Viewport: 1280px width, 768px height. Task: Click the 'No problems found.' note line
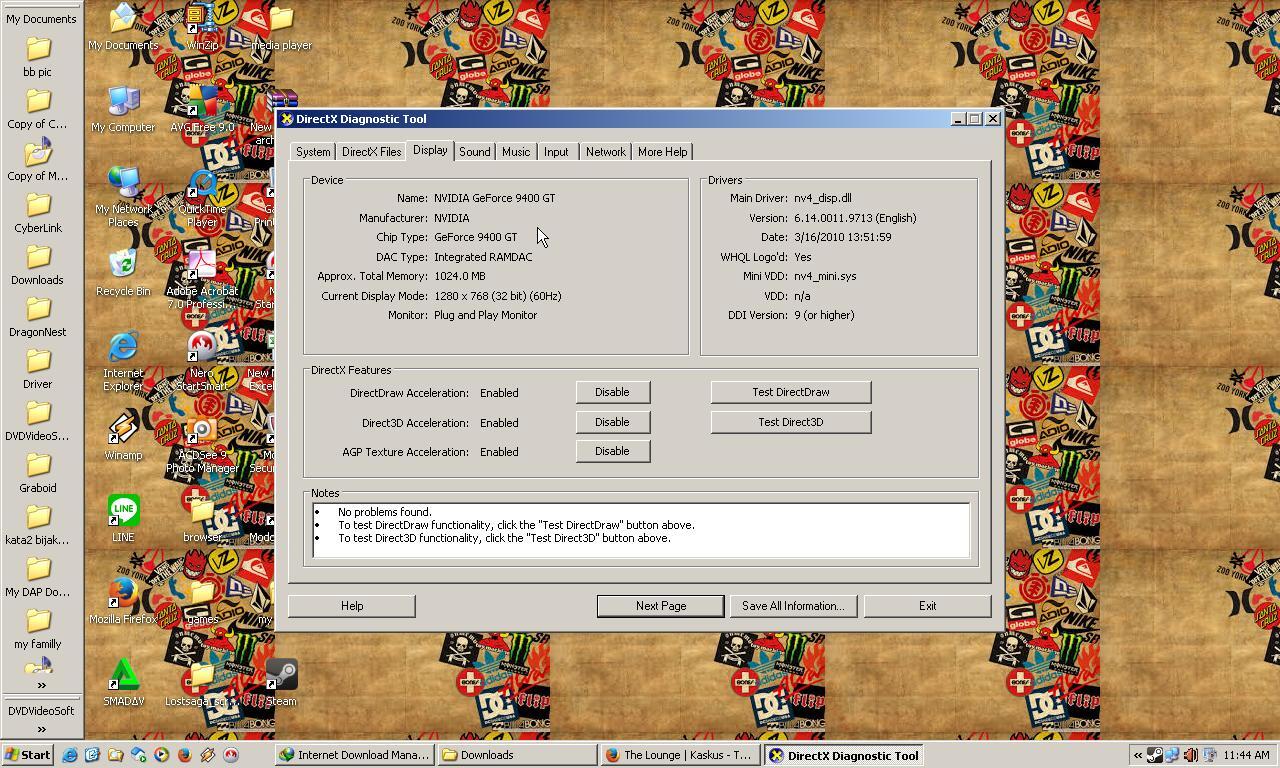[x=385, y=512]
